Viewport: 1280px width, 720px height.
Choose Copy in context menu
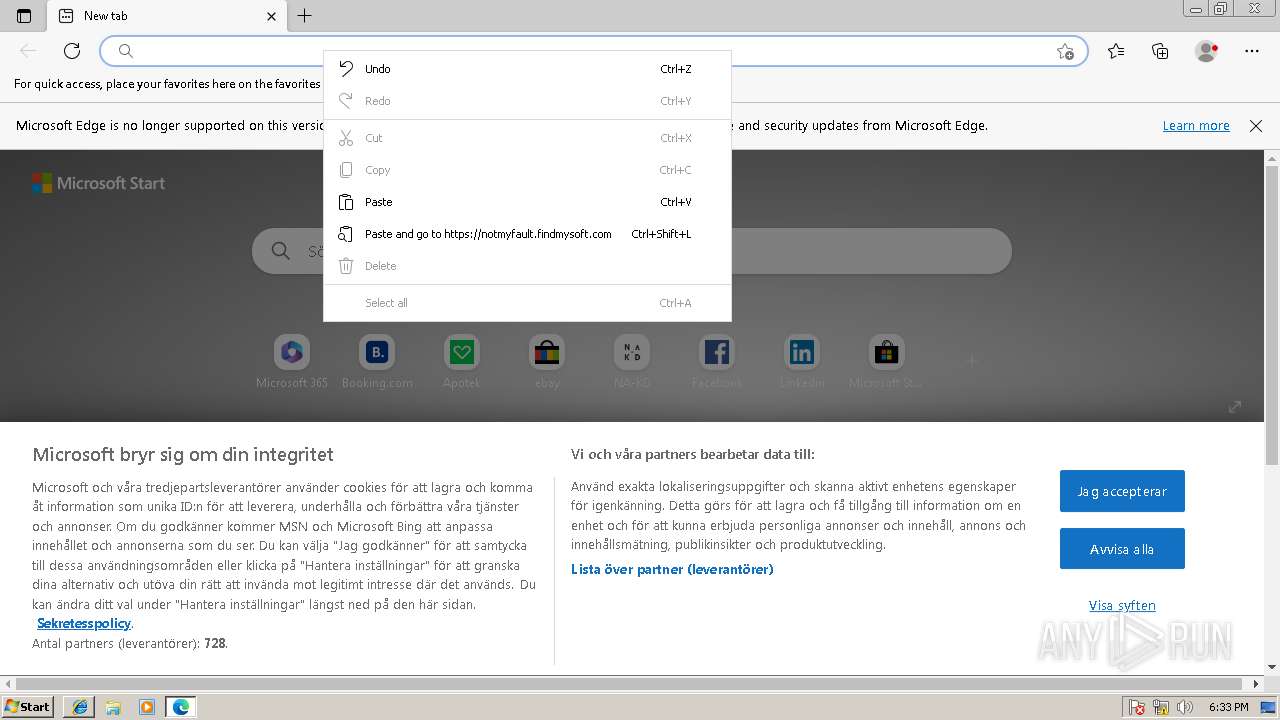click(527, 170)
